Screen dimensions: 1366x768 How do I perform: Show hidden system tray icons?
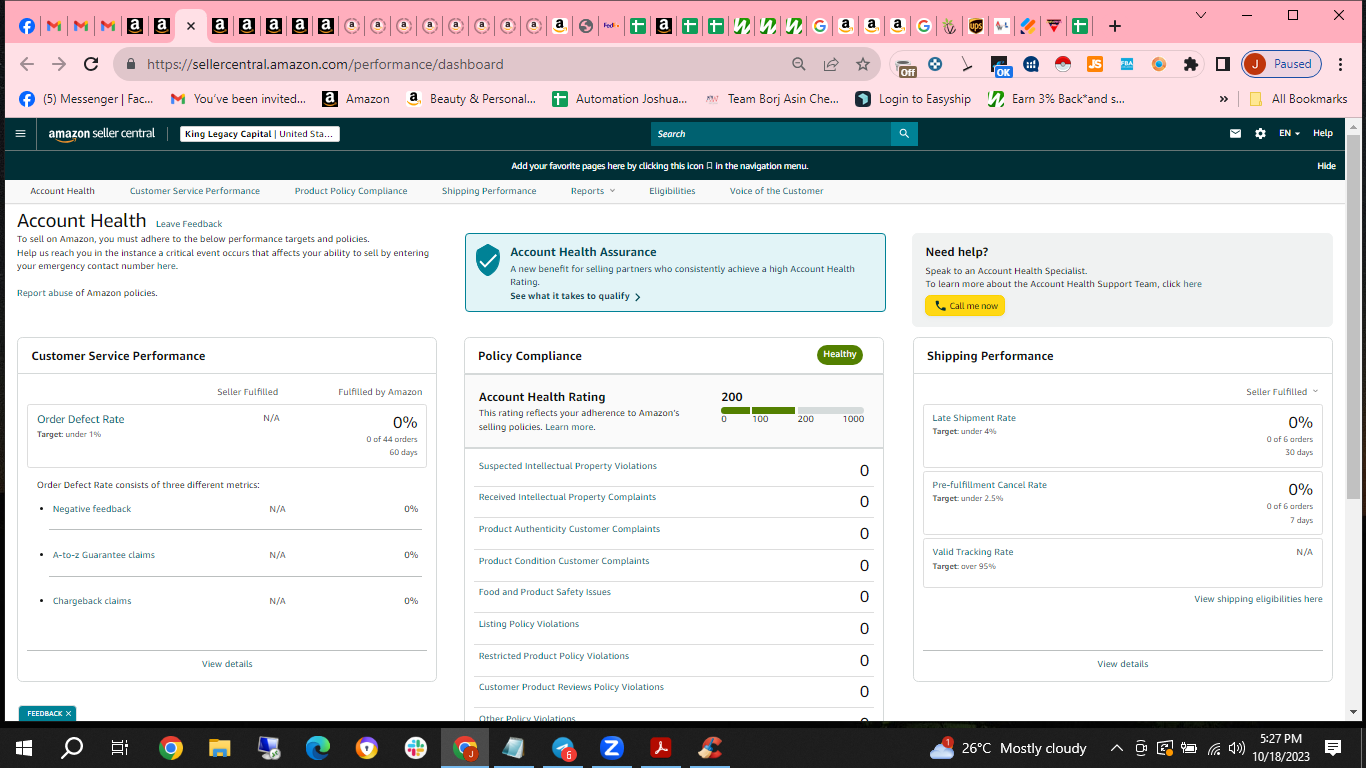pos(1115,748)
